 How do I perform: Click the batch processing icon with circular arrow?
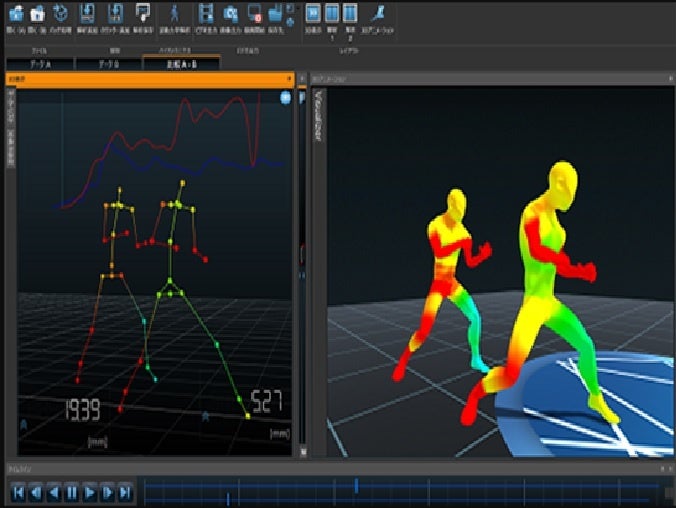(x=61, y=14)
